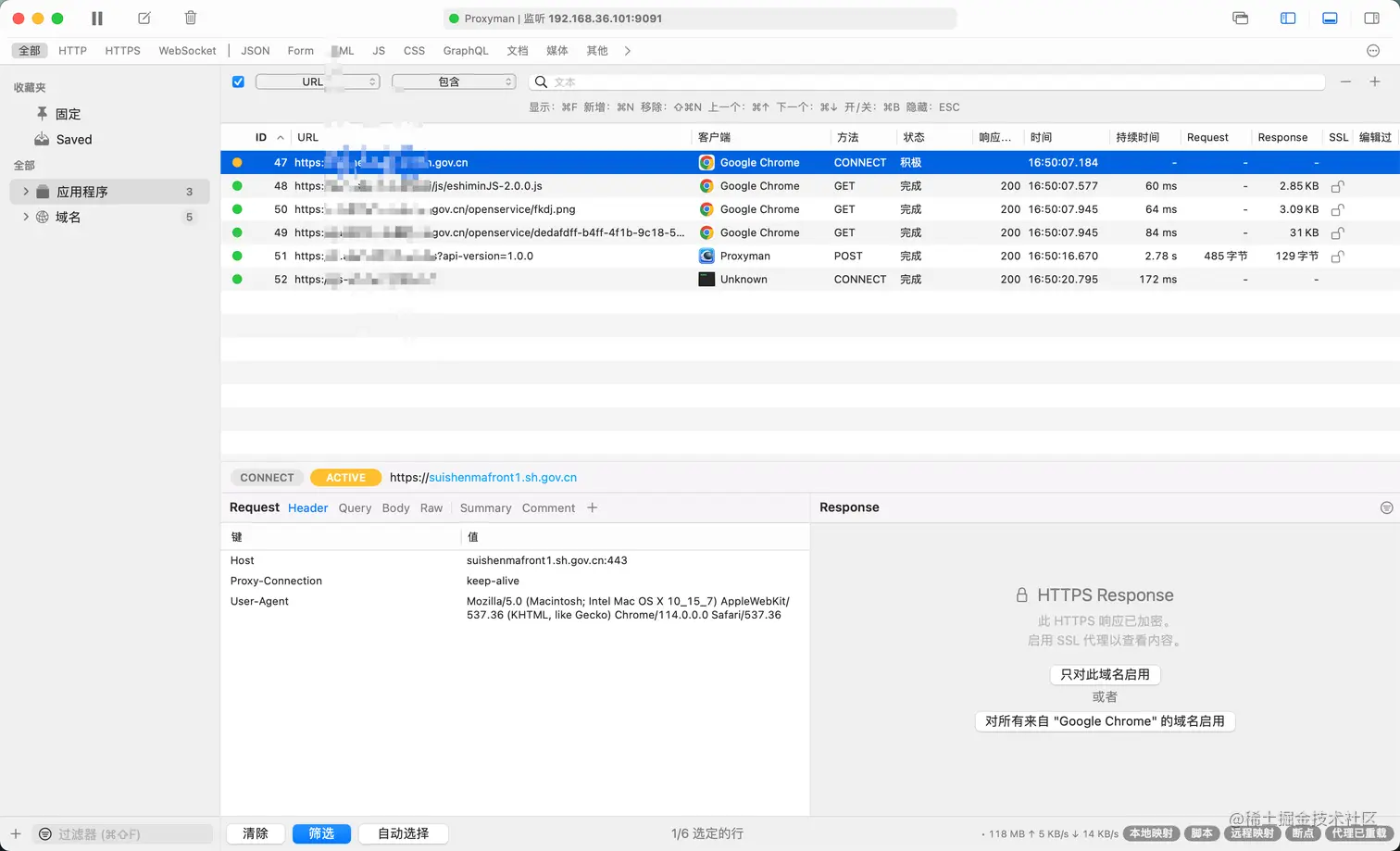Click the trash icon to clear session

pos(190,18)
